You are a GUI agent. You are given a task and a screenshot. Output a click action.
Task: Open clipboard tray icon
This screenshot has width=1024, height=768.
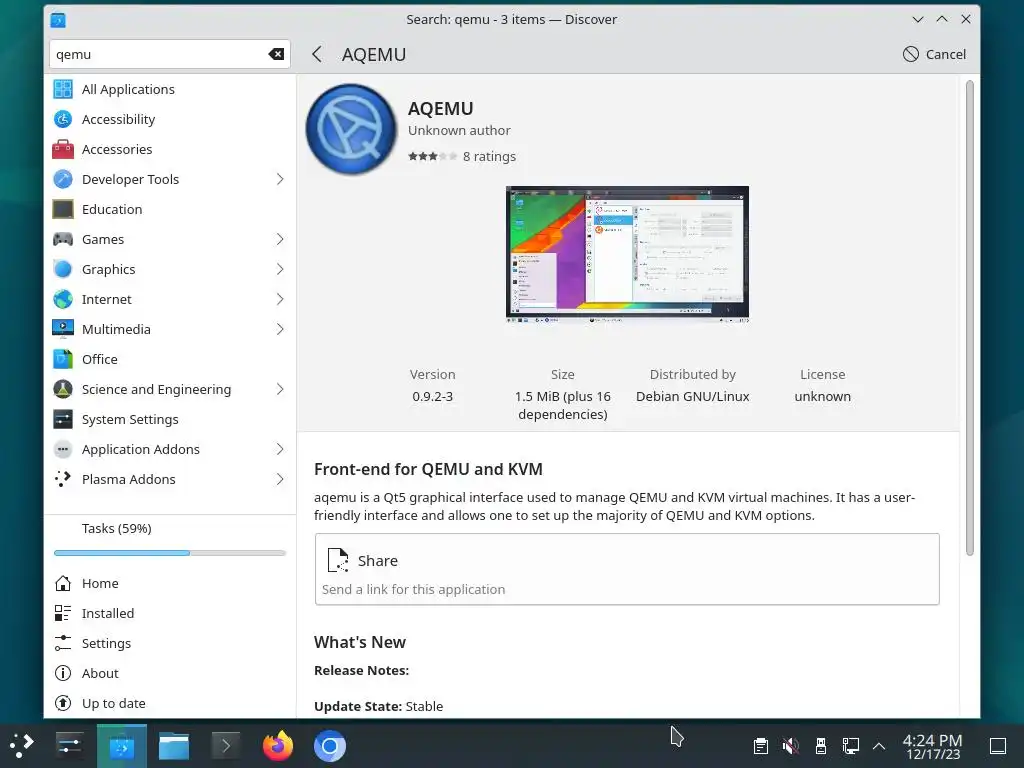(x=760, y=746)
